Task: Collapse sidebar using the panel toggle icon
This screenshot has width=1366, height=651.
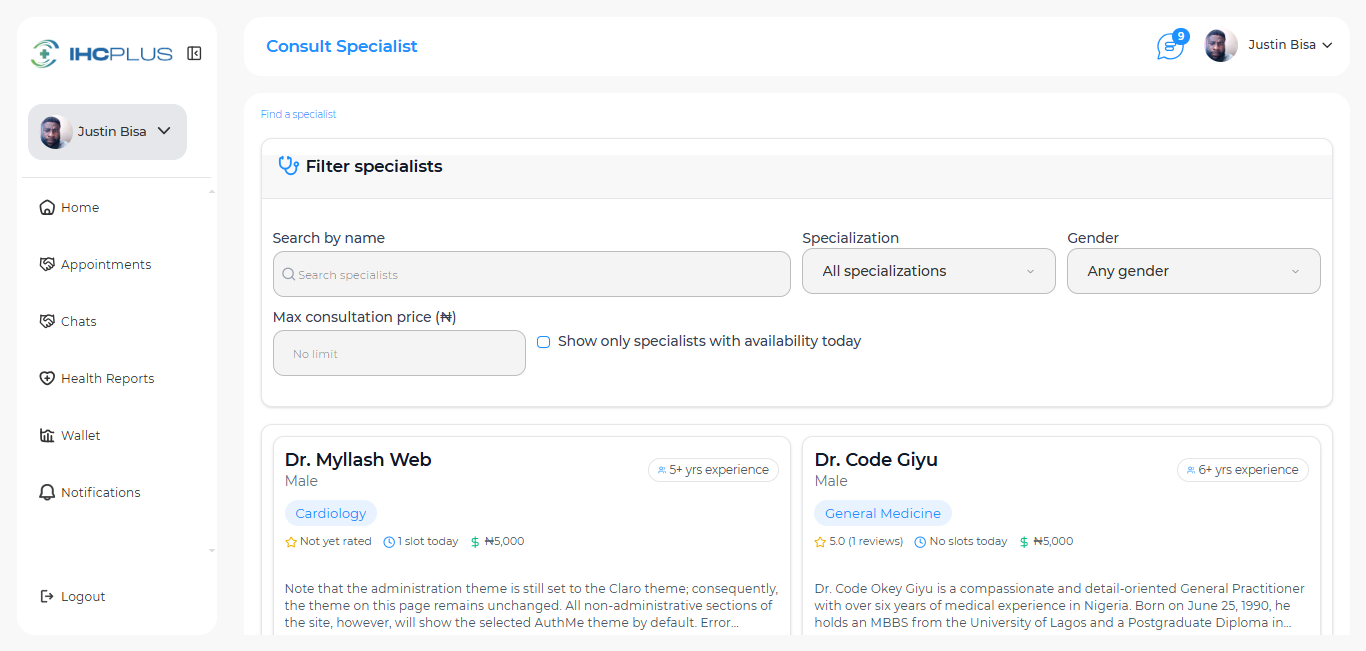Action: [194, 53]
